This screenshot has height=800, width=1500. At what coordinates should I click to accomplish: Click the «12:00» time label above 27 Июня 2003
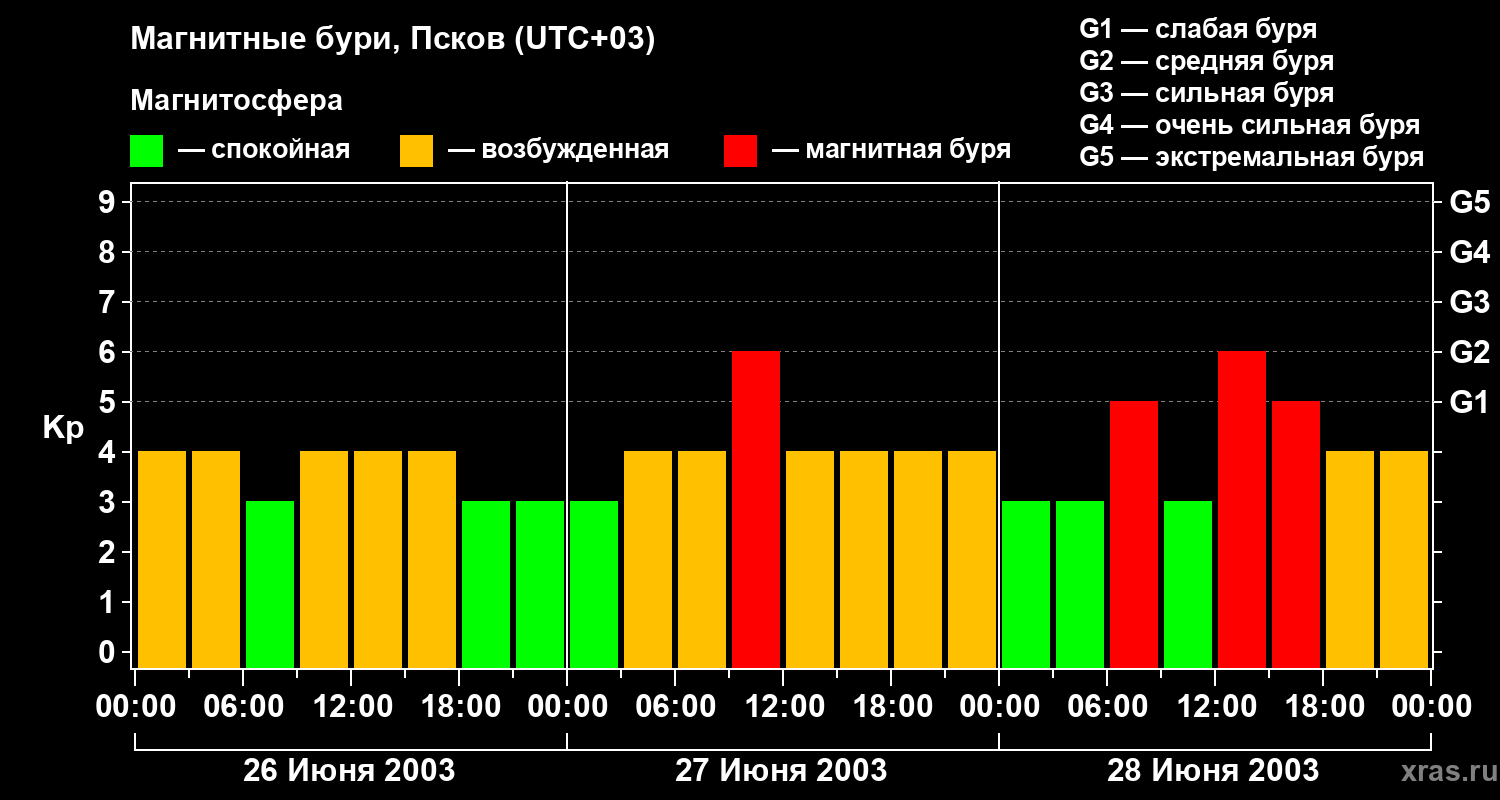point(783,707)
